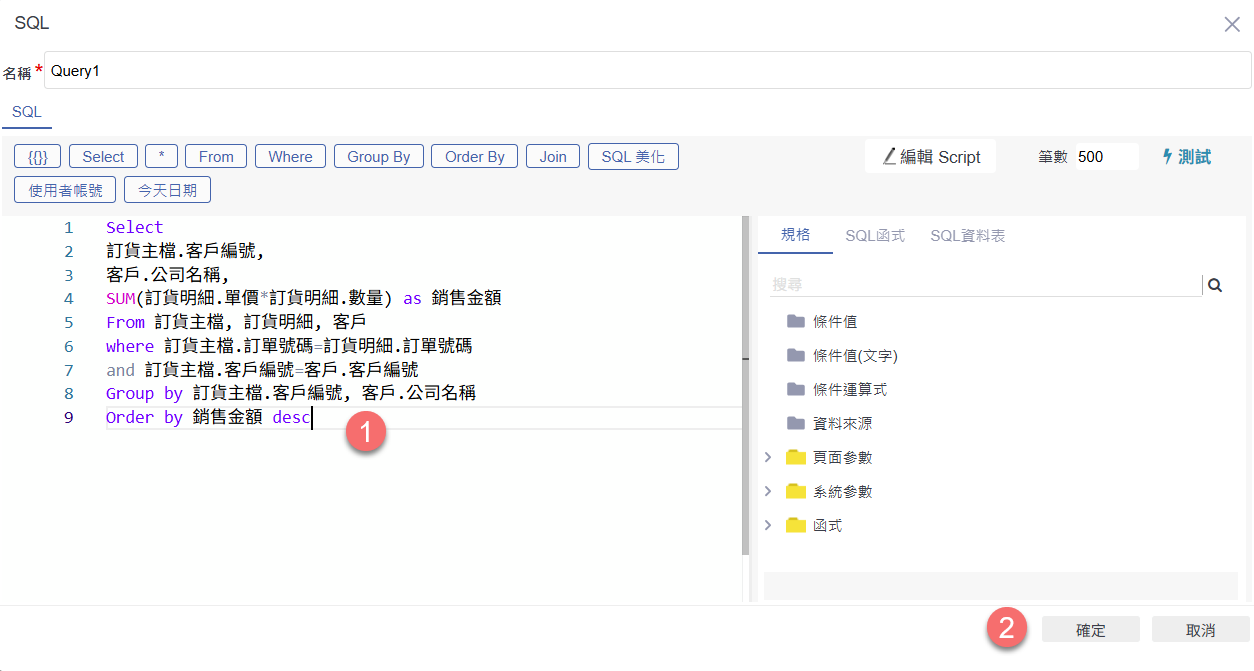Click the search magnifier icon
The image size is (1254, 671).
coord(1215,285)
